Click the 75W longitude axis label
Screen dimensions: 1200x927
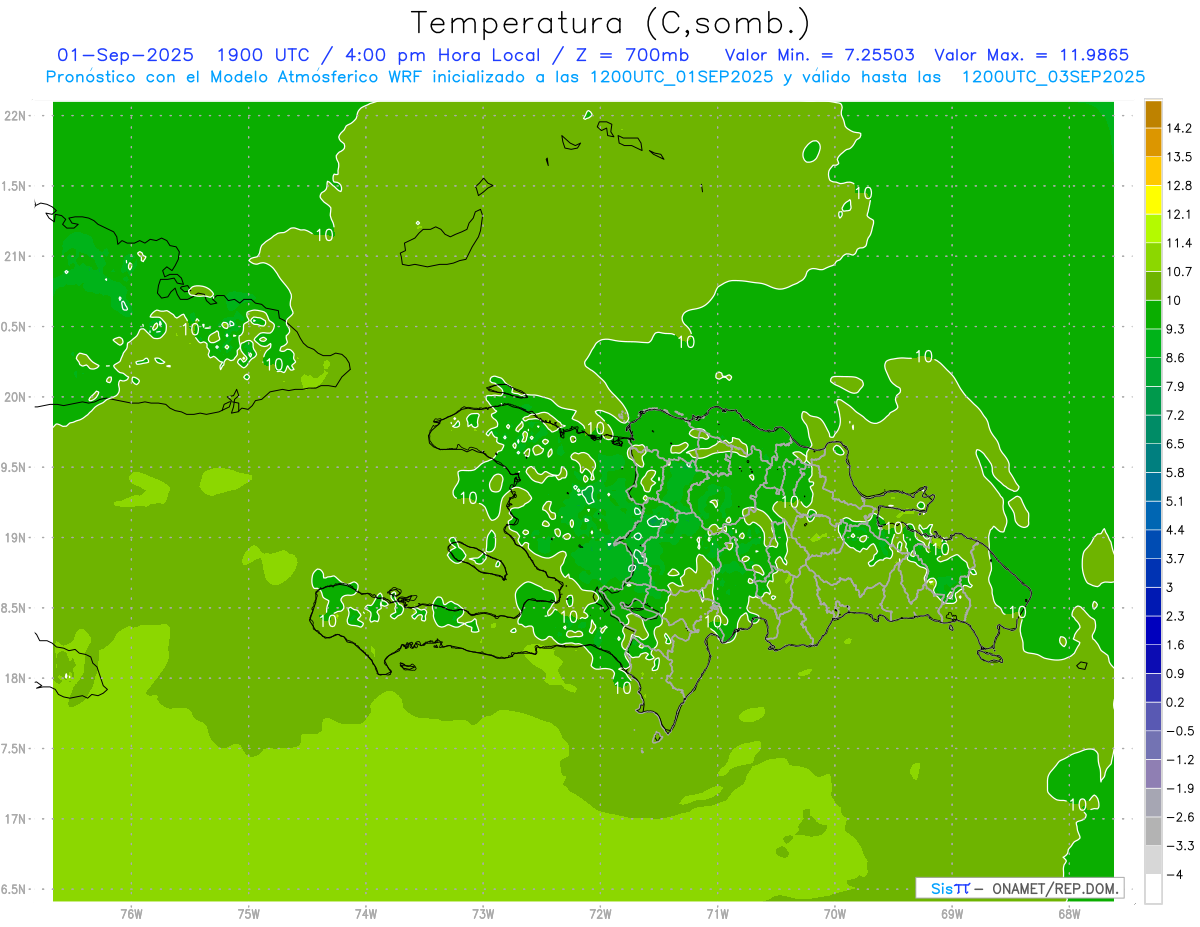pyautogui.click(x=249, y=914)
